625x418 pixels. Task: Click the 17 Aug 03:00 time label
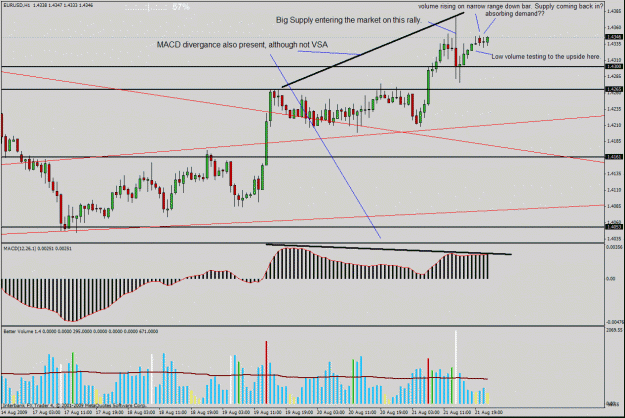click(x=46, y=412)
